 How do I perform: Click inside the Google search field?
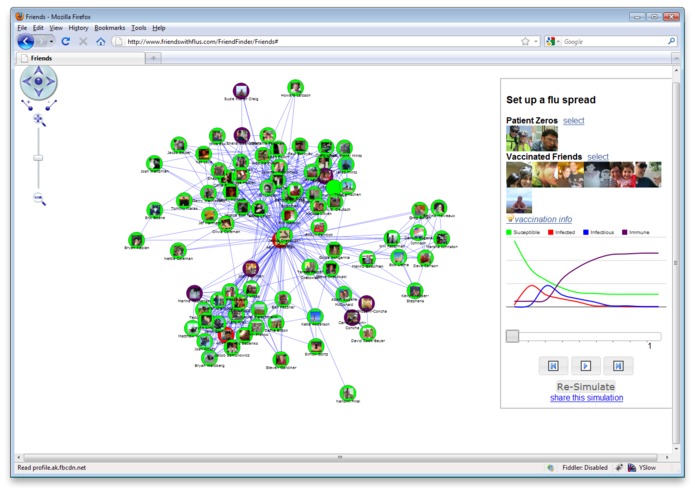click(614, 42)
